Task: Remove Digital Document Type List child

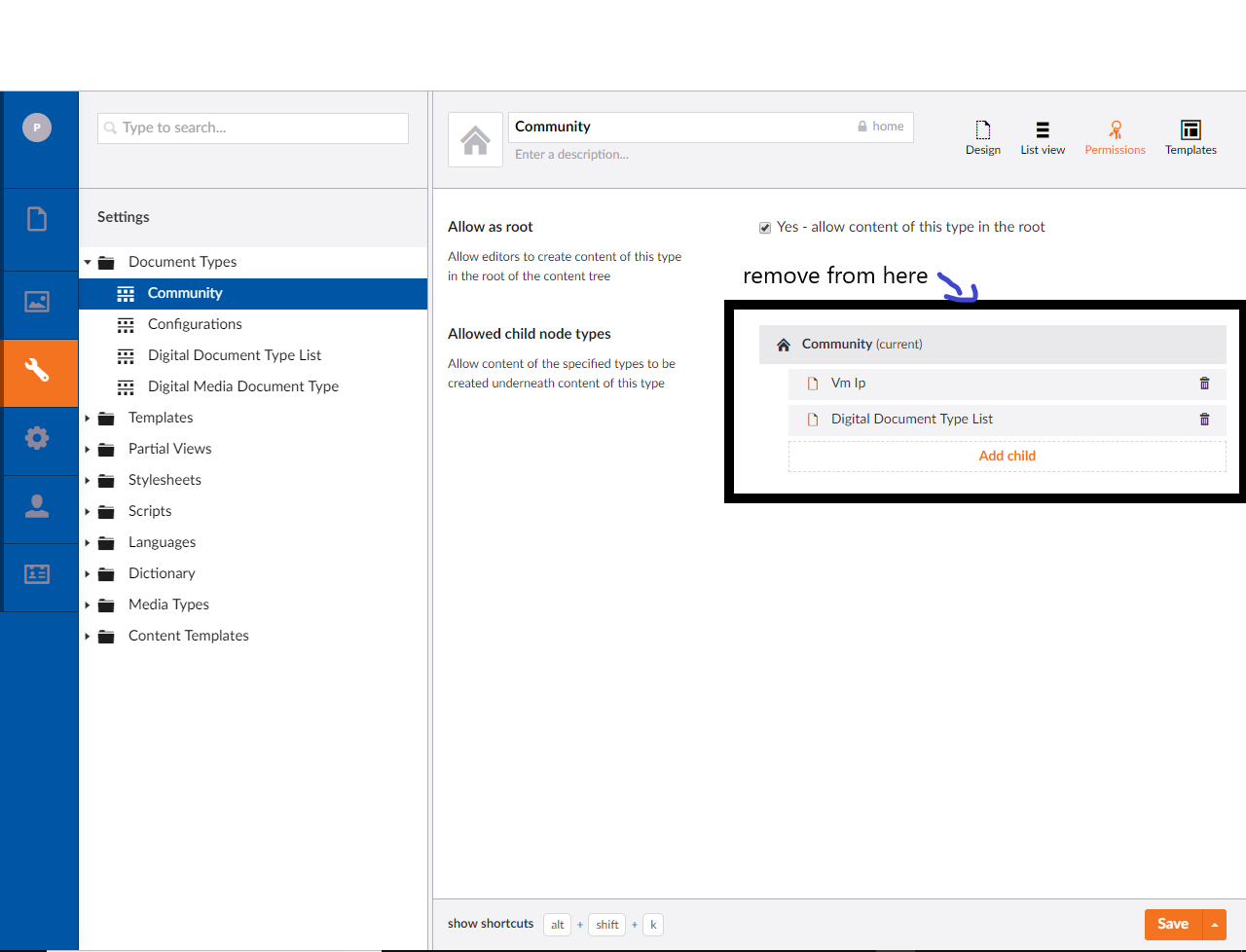Action: [1204, 420]
